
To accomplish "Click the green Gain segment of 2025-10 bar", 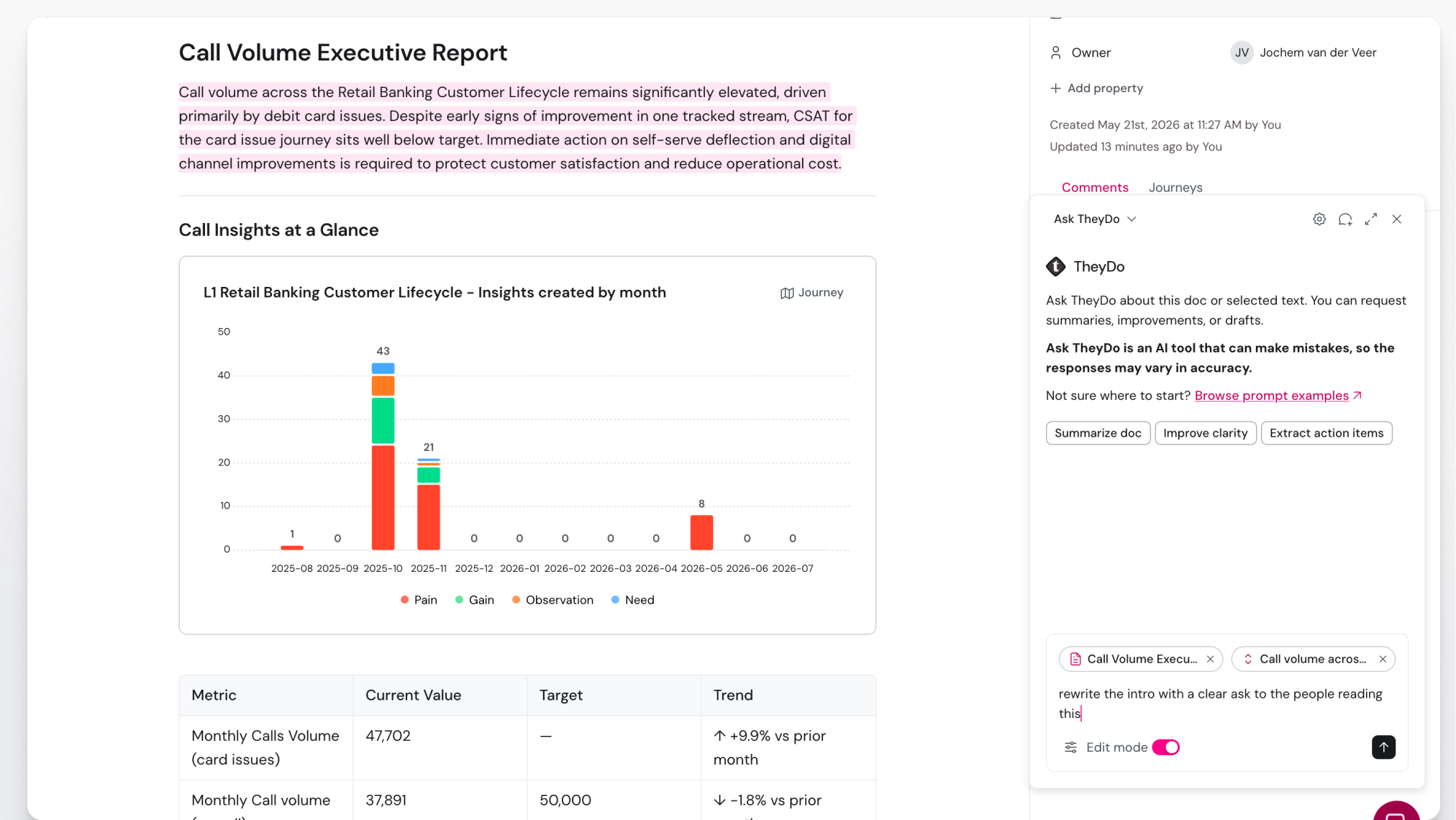I will point(383,421).
